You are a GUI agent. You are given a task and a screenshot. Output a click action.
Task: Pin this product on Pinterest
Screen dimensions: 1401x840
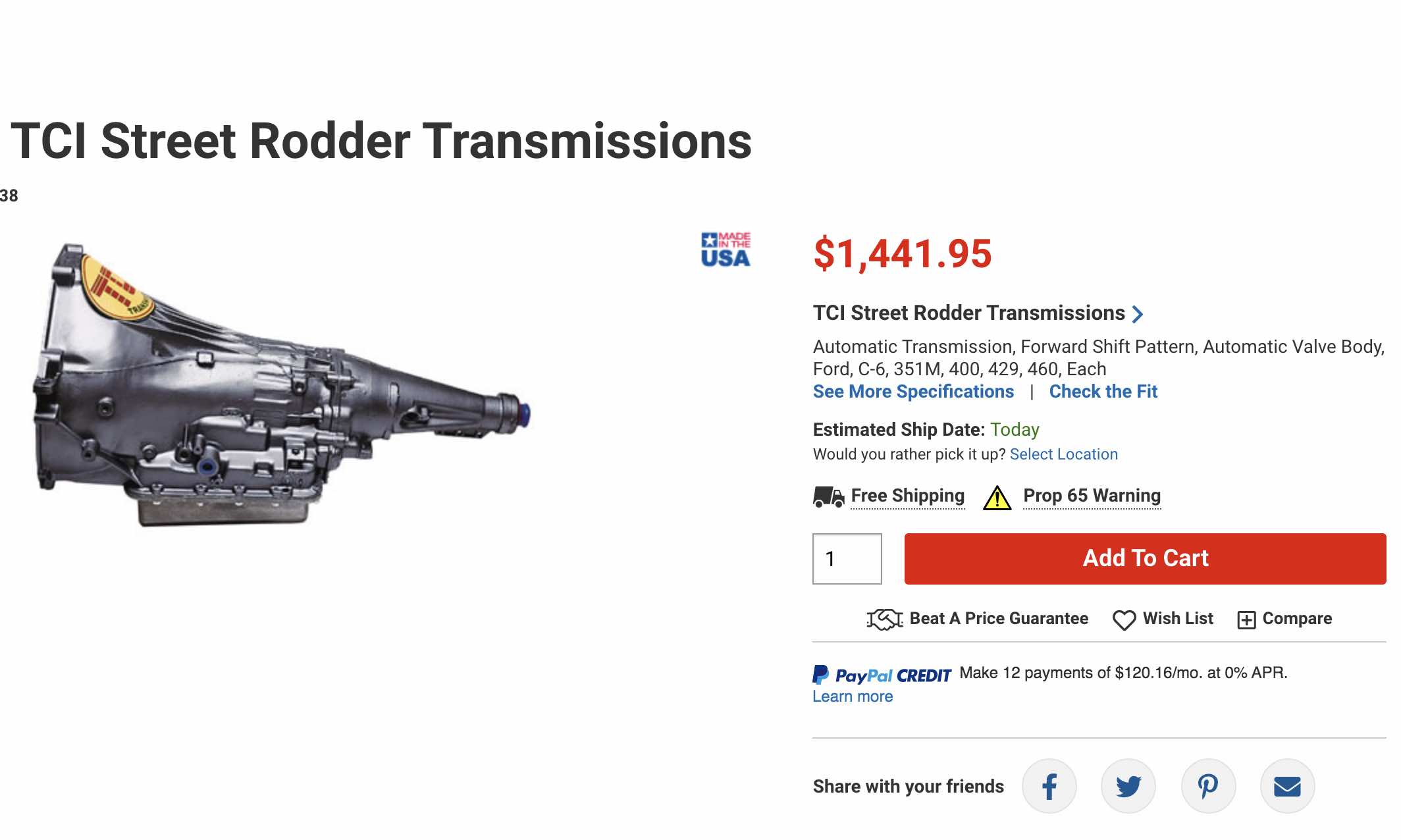click(x=1208, y=786)
